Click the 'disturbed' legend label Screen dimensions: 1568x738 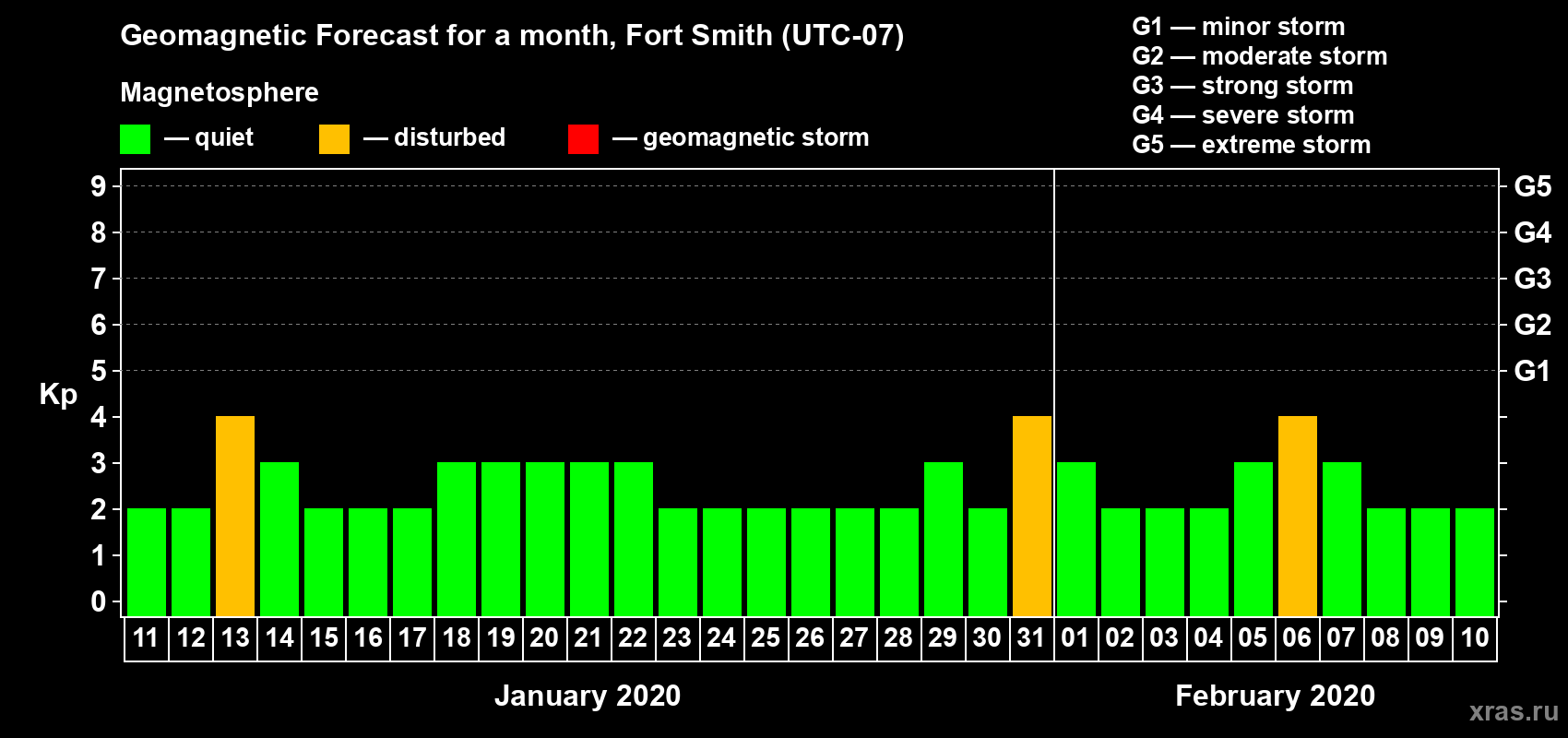coord(449,137)
